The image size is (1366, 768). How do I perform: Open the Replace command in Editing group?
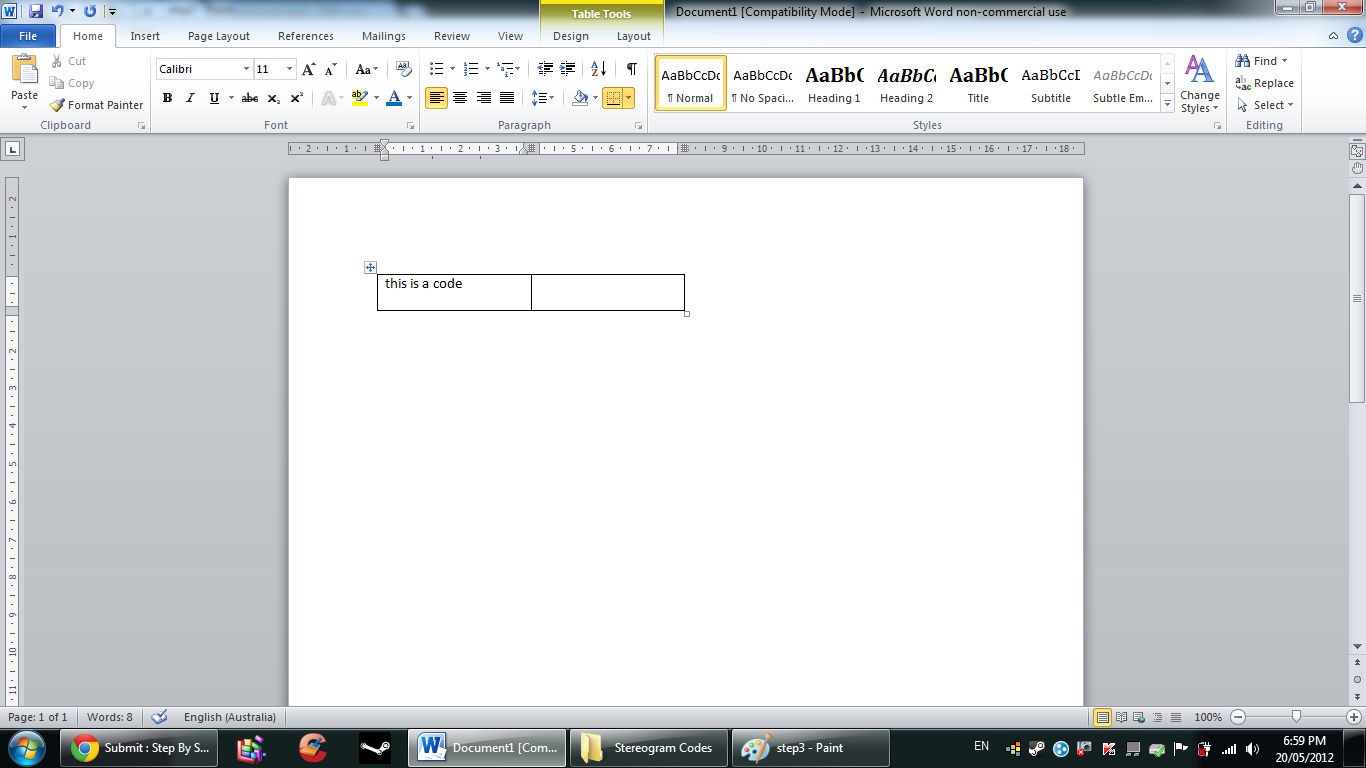[x=1266, y=84]
